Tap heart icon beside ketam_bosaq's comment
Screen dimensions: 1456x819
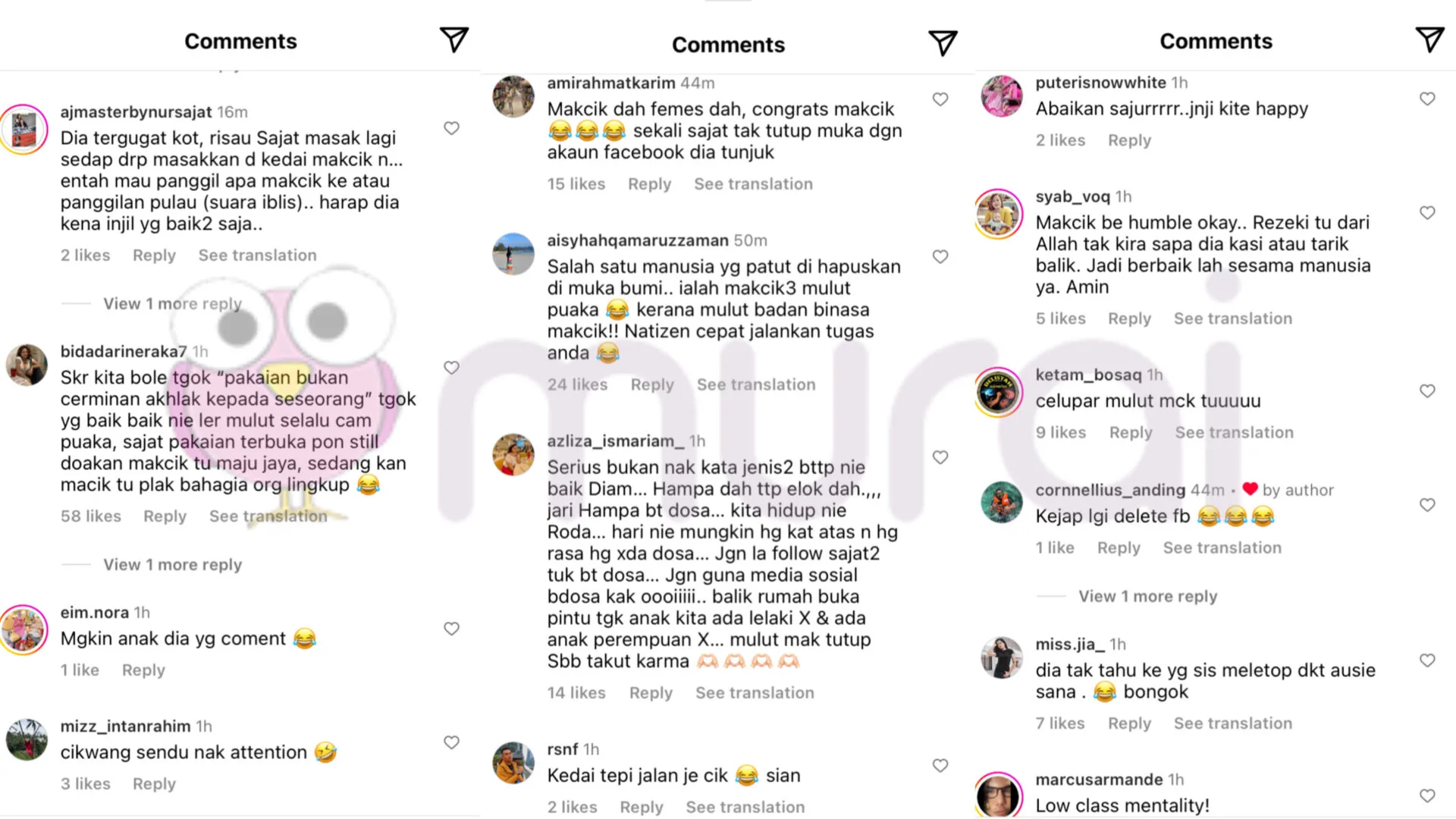point(1427,391)
